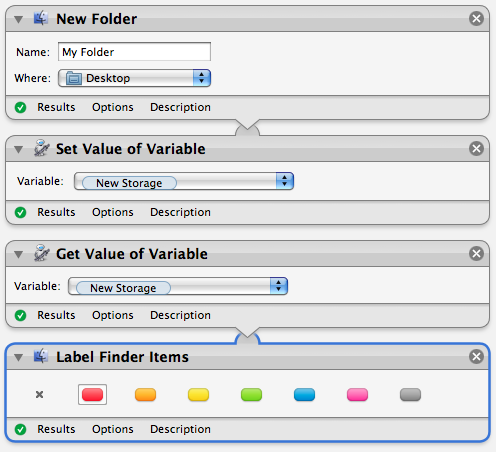Remove the Set Value of Variable action

(476, 148)
